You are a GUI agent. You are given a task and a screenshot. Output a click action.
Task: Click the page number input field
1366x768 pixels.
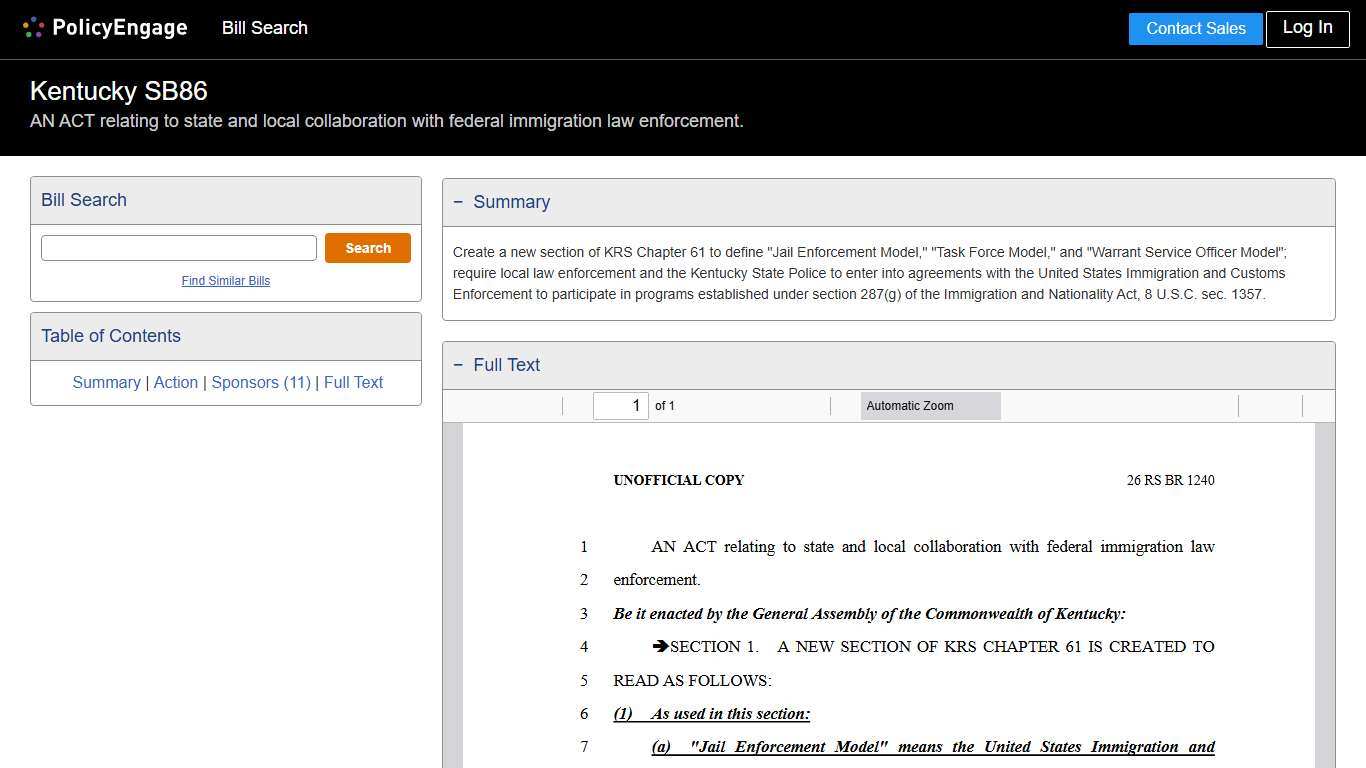[x=620, y=405]
